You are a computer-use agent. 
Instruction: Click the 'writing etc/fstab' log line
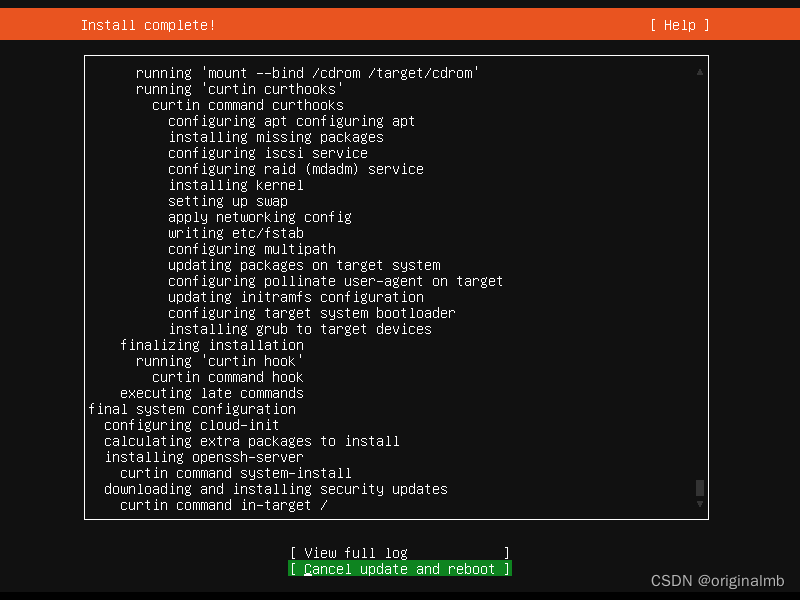point(235,232)
